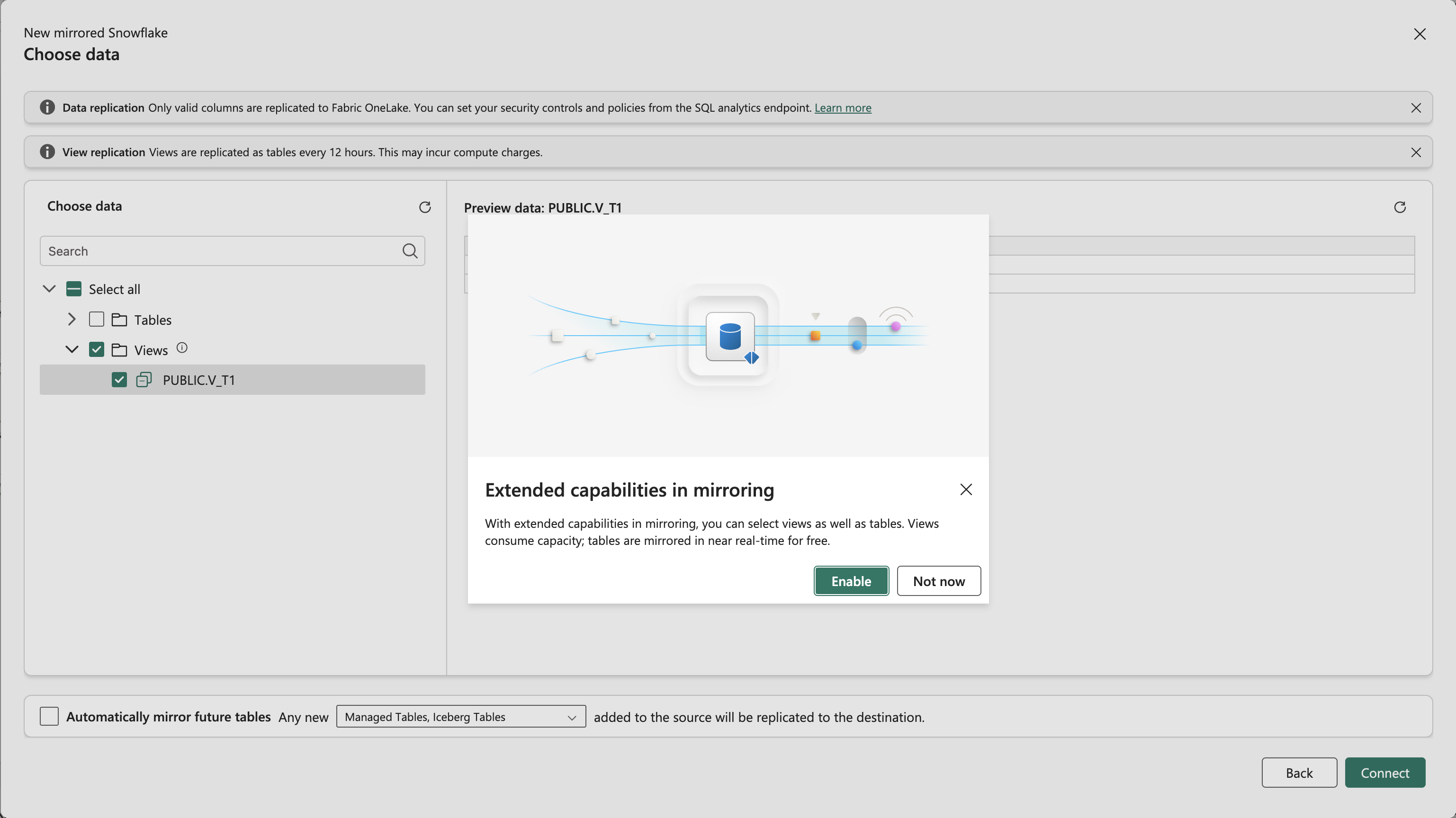Open Managed Tables, Iceberg Tables dropdown
The height and width of the screenshot is (818, 1456).
point(460,716)
